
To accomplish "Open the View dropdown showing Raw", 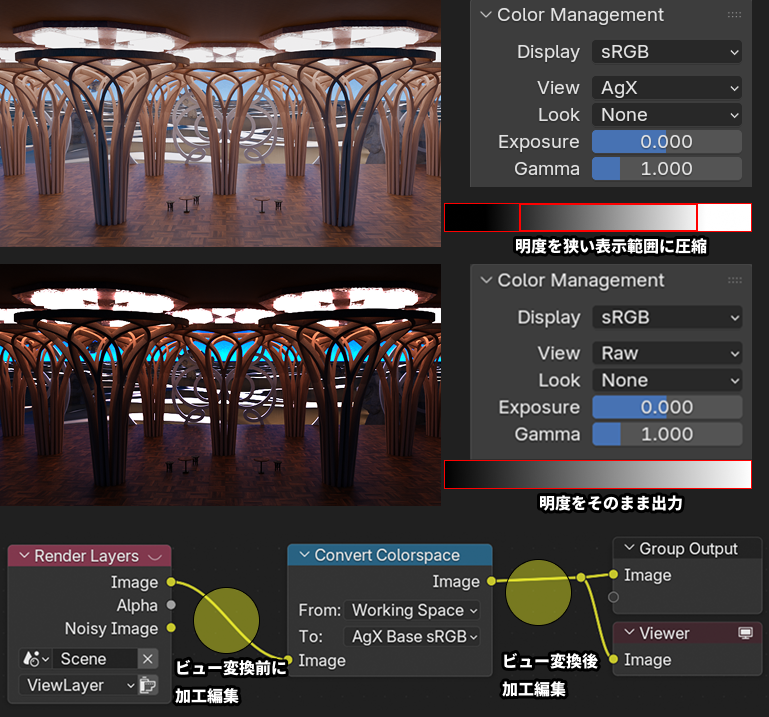I will click(666, 353).
